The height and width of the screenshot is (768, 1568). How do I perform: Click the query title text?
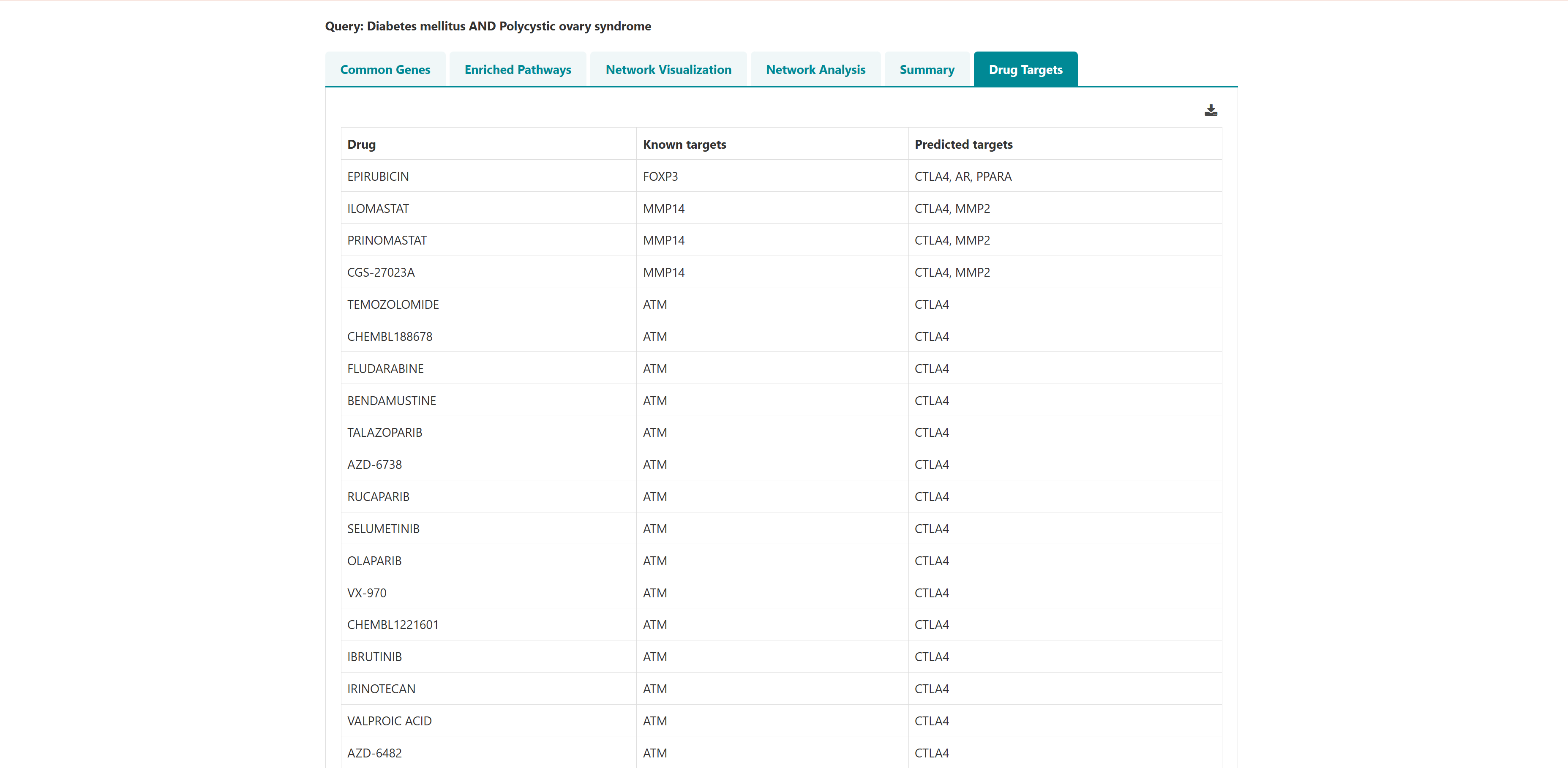[488, 26]
